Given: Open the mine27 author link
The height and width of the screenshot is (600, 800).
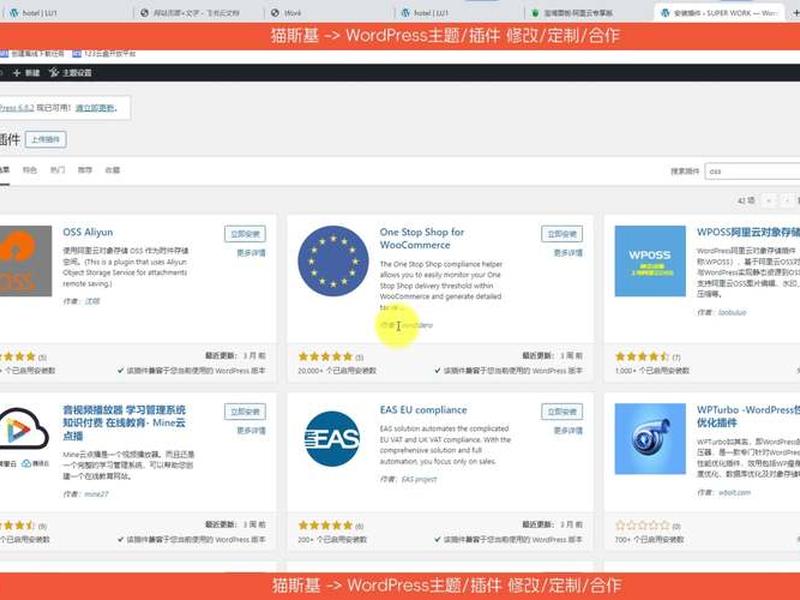Looking at the screenshot, I should tap(96, 494).
